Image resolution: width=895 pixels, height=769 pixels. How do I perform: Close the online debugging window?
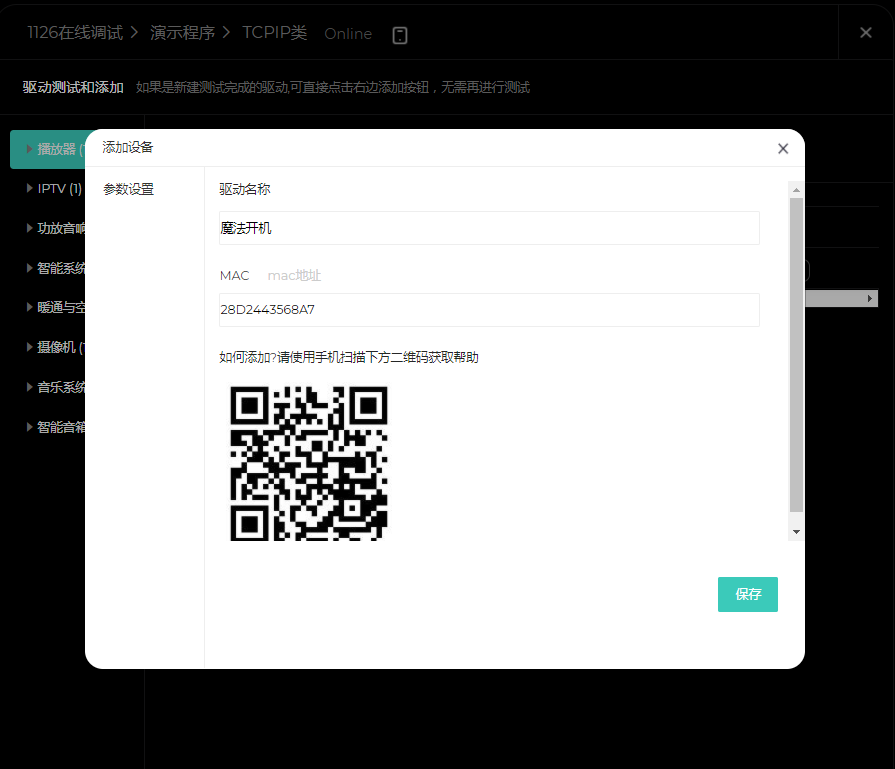coord(865,33)
